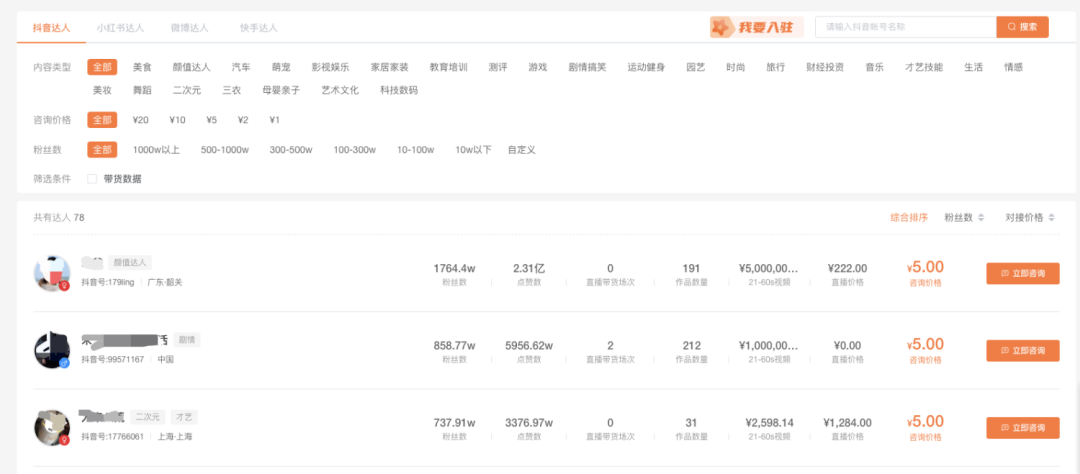
Task: Open avatar of influencer 179ling
Action: point(52,273)
